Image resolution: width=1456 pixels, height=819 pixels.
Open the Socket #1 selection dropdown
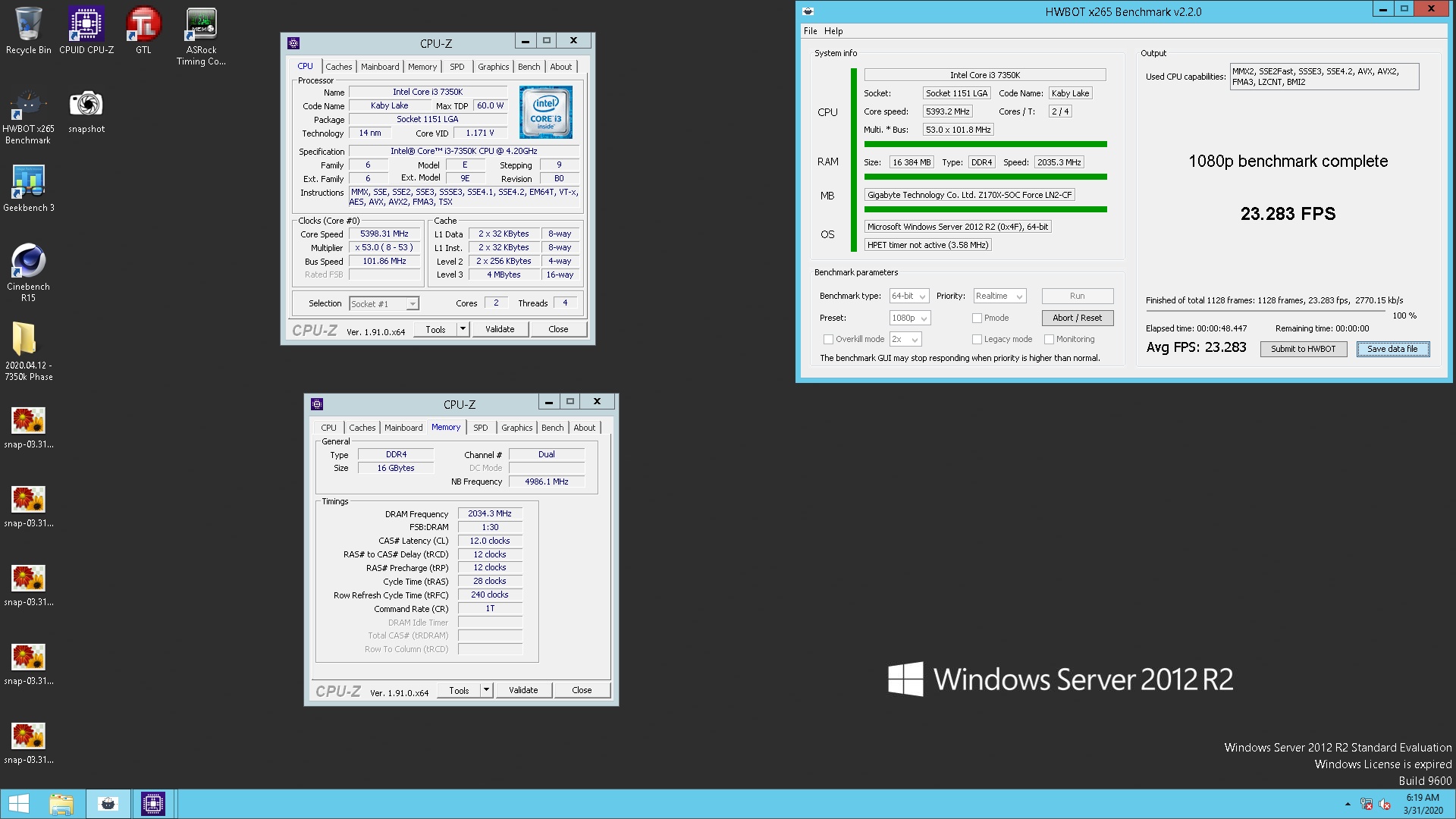coord(384,303)
